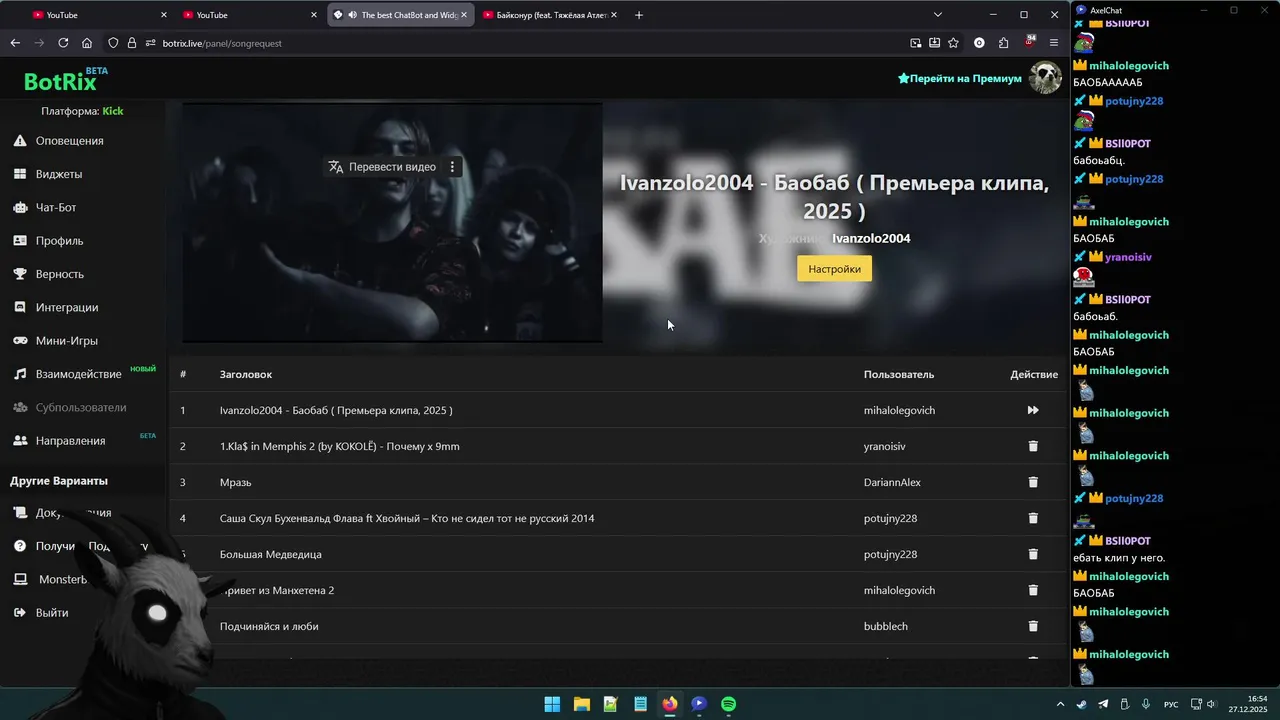Open File Explorer from the taskbar
1280x720 pixels.
coord(581,704)
